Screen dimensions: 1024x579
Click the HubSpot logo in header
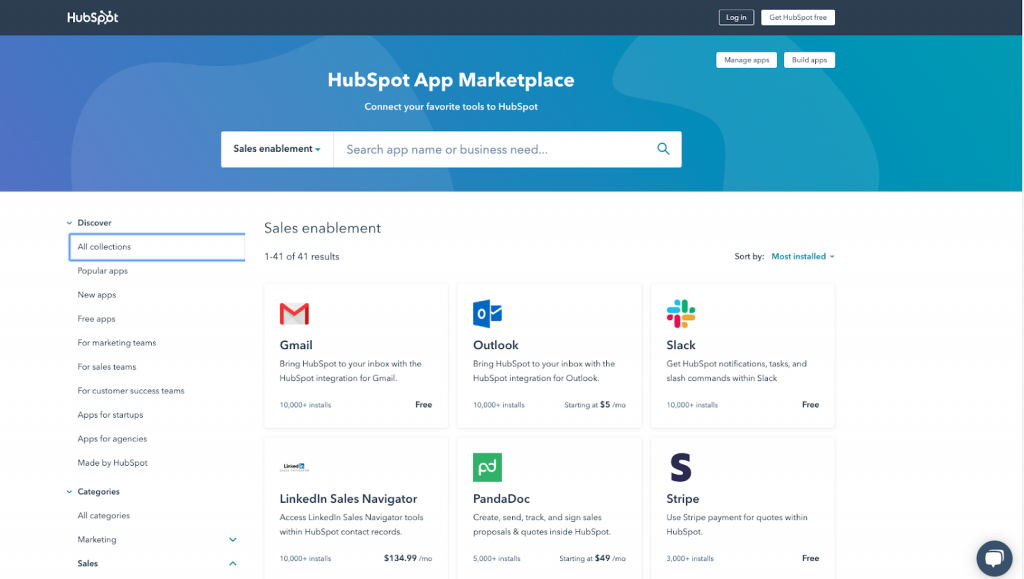pos(93,18)
